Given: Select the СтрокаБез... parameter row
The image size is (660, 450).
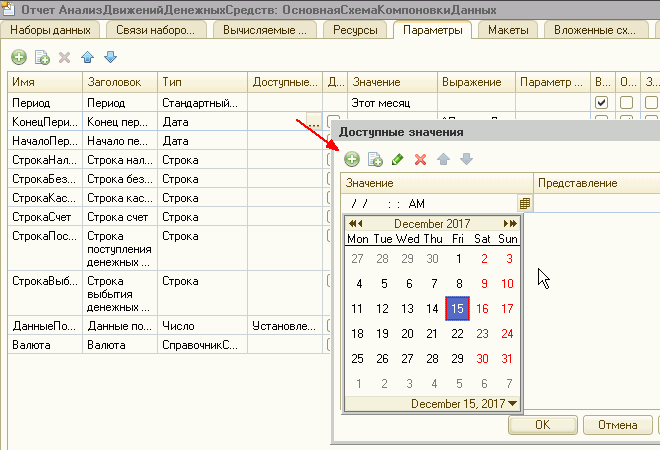Looking at the screenshot, I should pos(45,179).
